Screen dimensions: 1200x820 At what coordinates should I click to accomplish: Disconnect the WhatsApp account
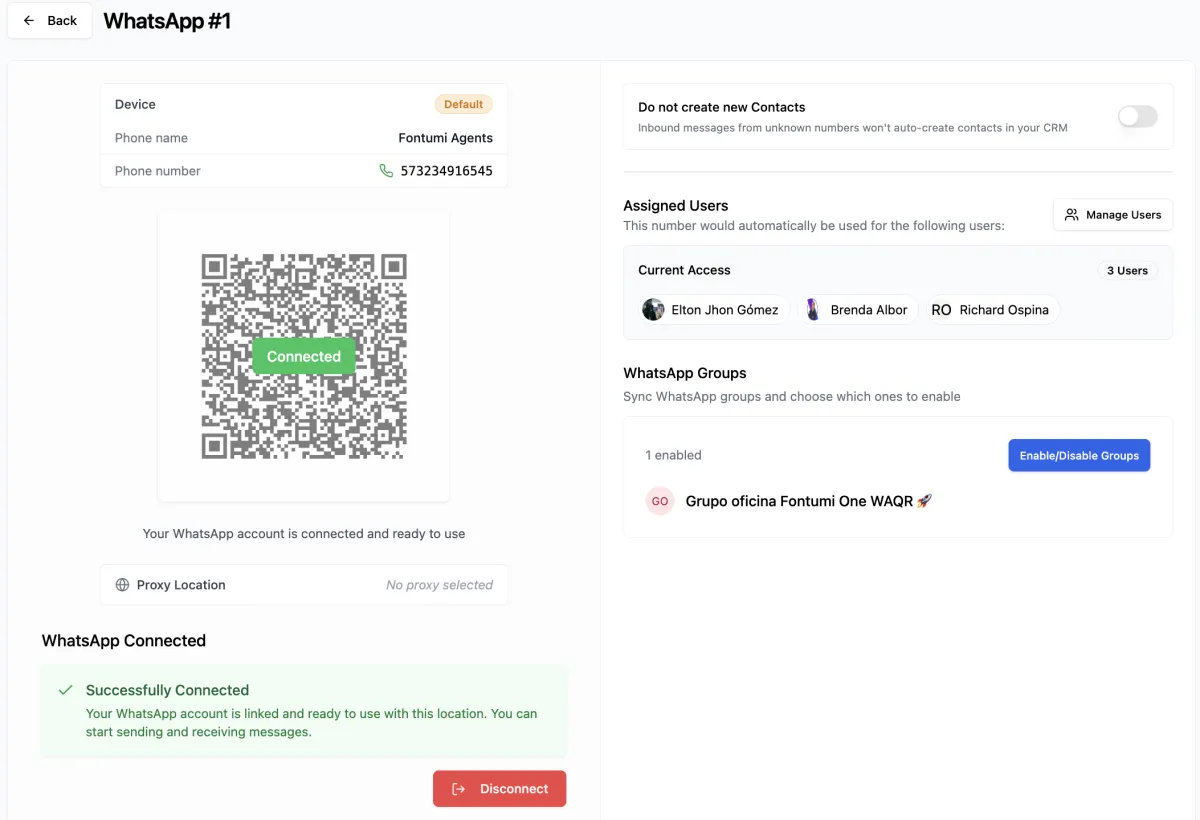(499, 789)
